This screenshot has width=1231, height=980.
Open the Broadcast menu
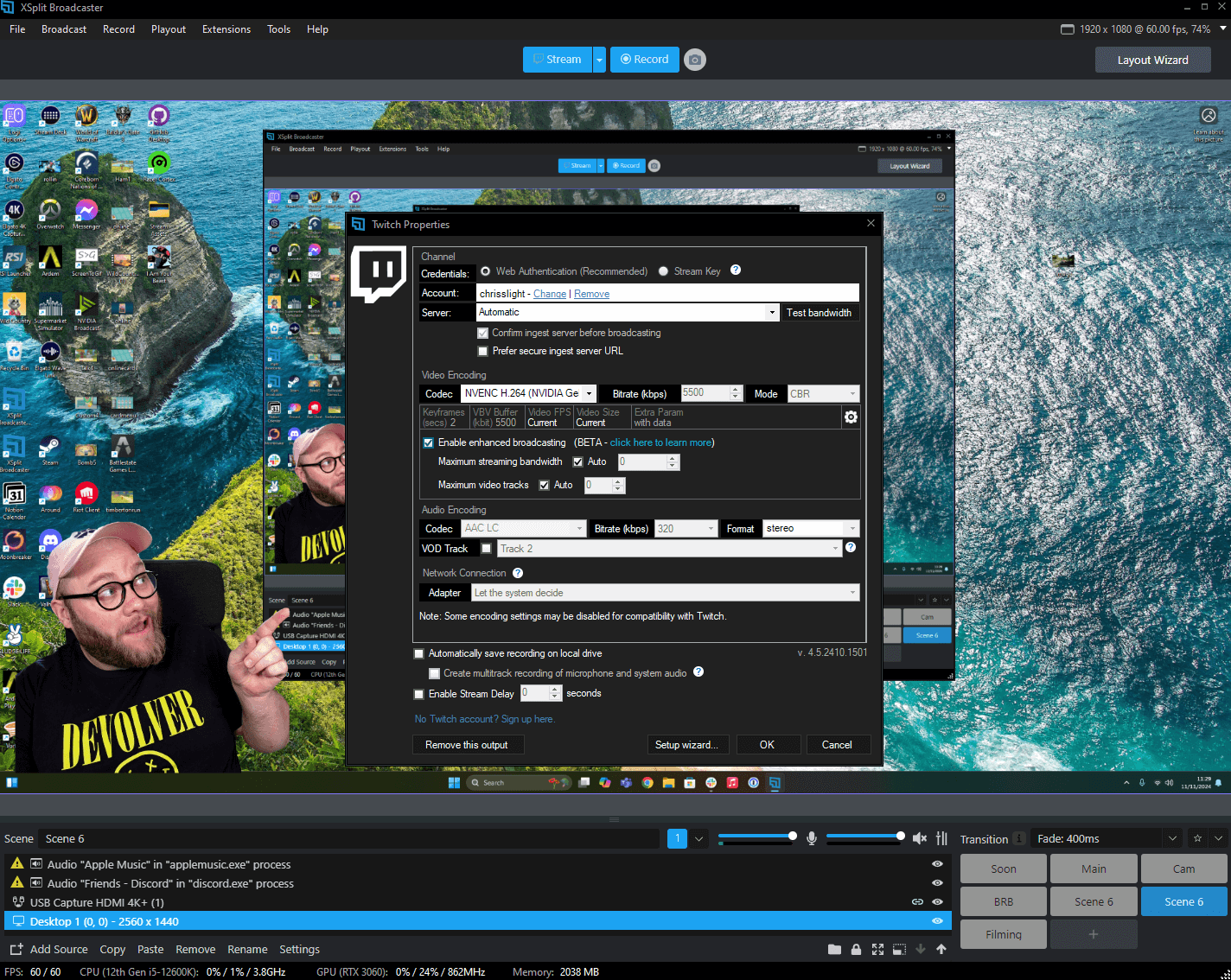point(64,29)
